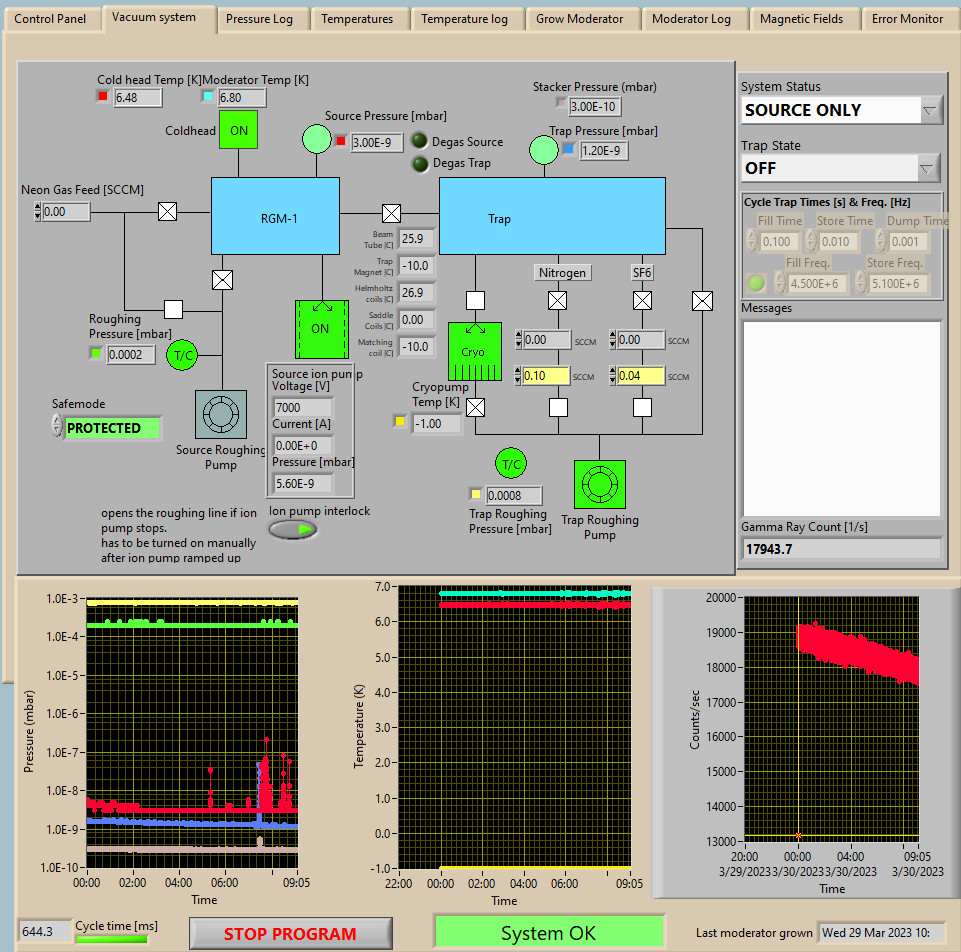Click the SF6 line valve icon
This screenshot has width=961, height=952.
pyautogui.click(x=642, y=300)
